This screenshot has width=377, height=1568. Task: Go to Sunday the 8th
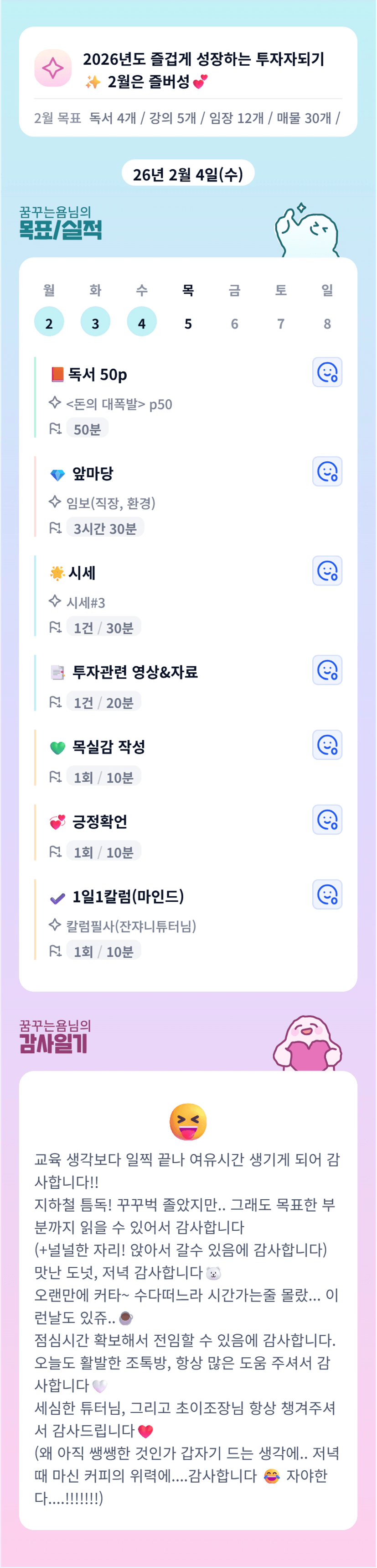pyautogui.click(x=327, y=323)
